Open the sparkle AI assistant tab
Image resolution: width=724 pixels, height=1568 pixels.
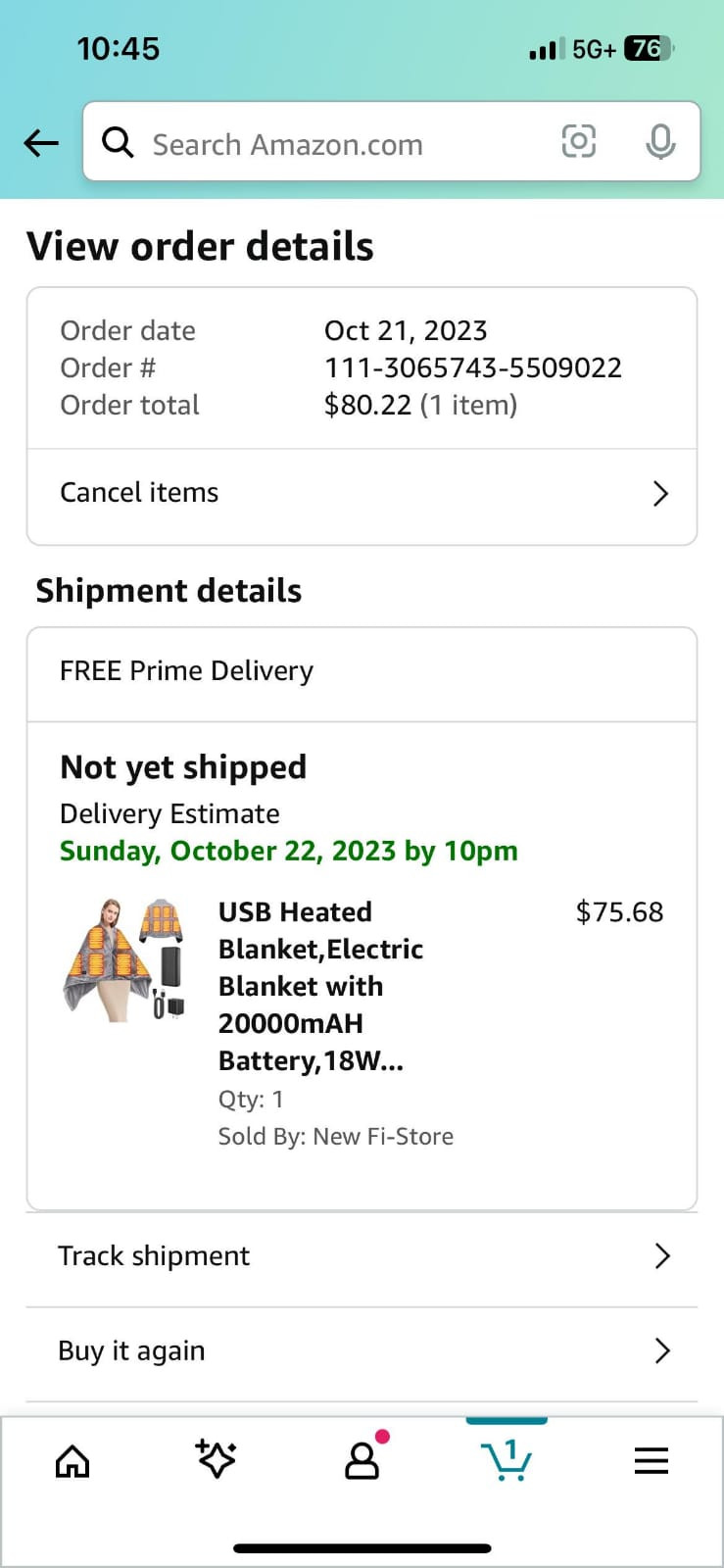coord(217,1459)
